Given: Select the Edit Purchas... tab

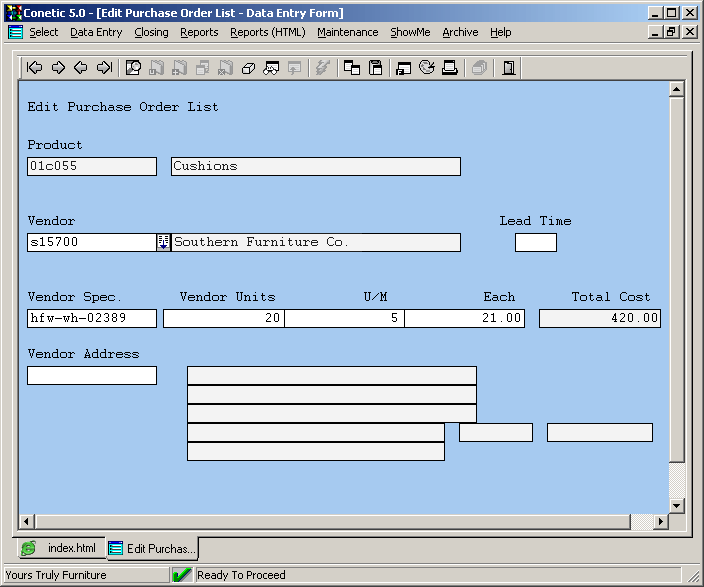Looking at the screenshot, I should point(152,548).
